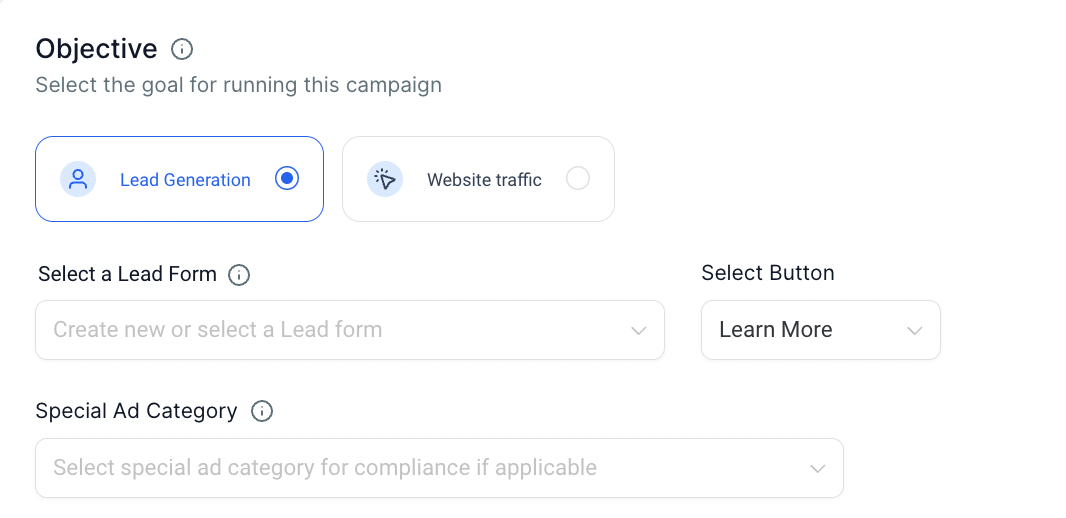The width and height of the screenshot is (1066, 518).
Task: Expand the special ad category chevron
Action: 817,468
